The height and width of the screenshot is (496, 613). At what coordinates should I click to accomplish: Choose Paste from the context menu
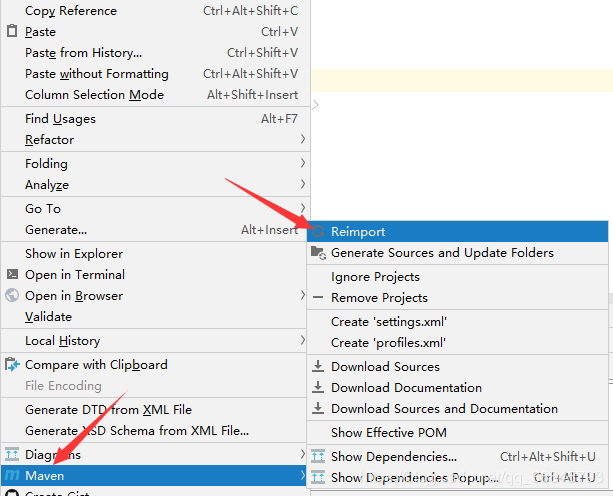pos(155,32)
